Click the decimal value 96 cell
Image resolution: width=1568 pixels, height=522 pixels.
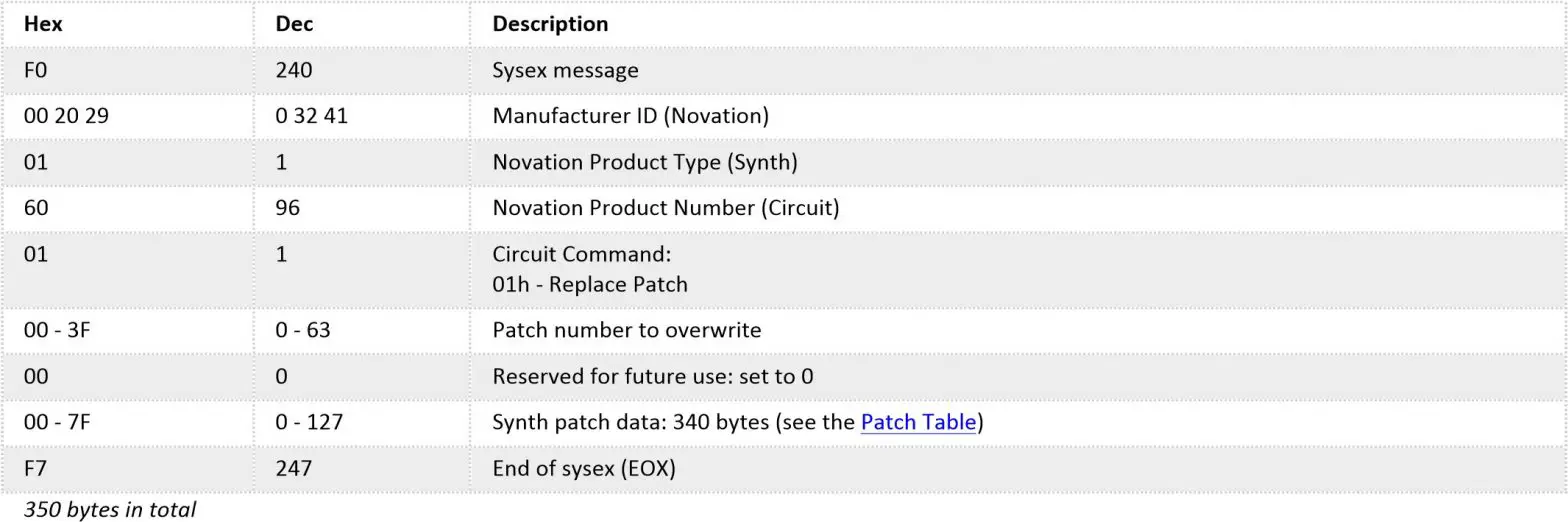point(287,208)
